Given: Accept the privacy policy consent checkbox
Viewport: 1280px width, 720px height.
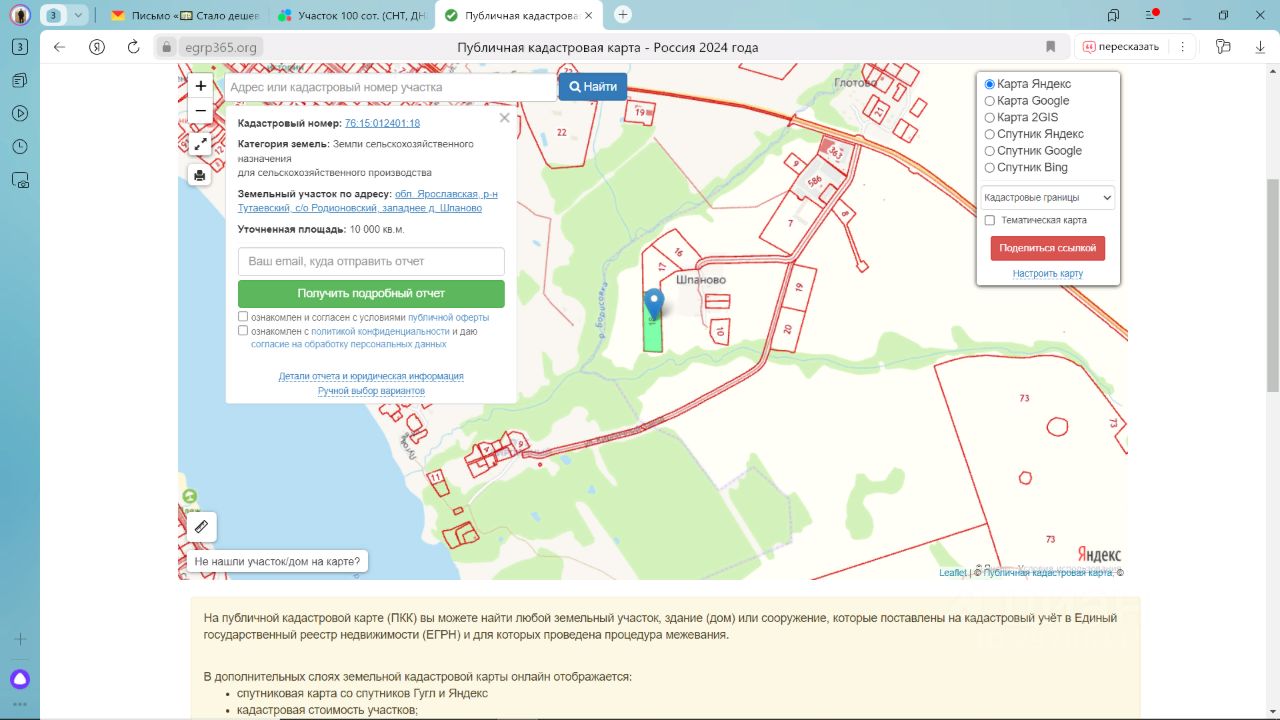Looking at the screenshot, I should click(243, 330).
